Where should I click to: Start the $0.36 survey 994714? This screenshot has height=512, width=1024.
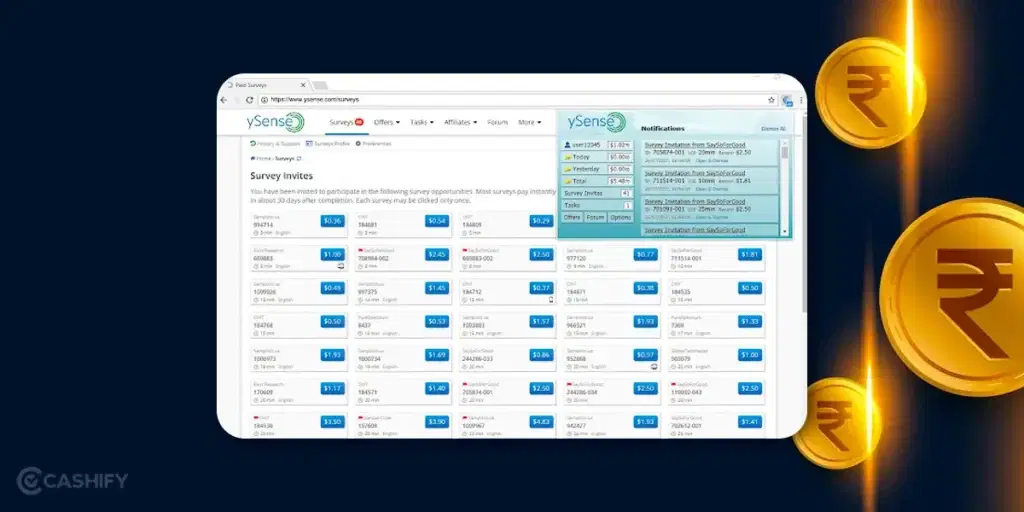pos(332,221)
